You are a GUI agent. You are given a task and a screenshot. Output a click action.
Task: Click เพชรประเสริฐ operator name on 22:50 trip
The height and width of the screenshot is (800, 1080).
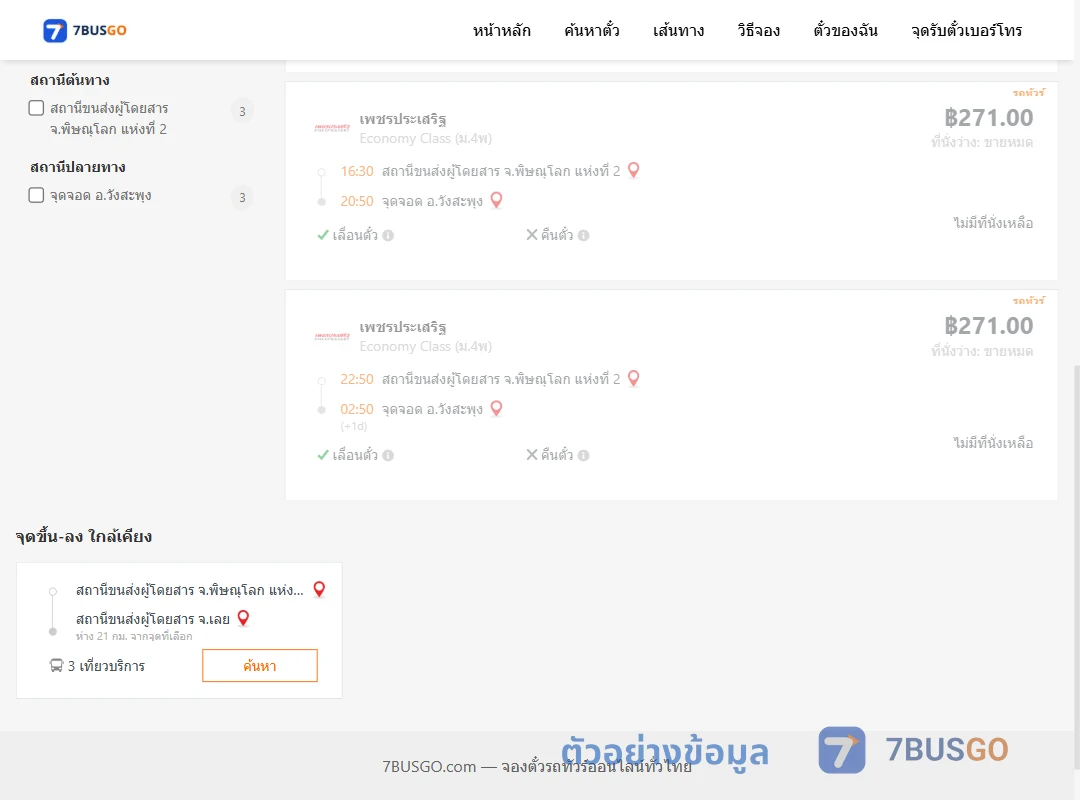point(403,327)
